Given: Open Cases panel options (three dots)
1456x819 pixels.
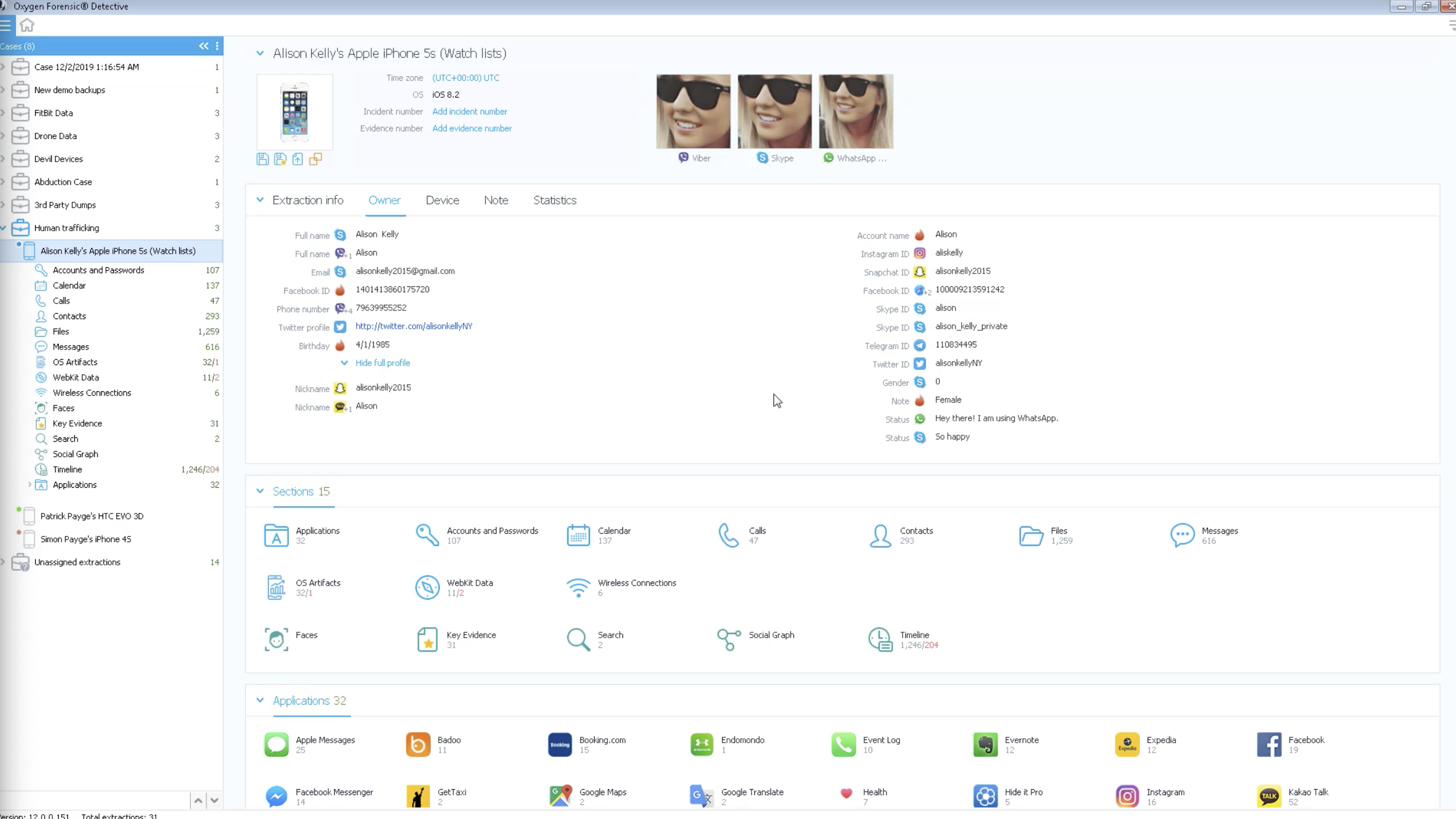Looking at the screenshot, I should (217, 46).
